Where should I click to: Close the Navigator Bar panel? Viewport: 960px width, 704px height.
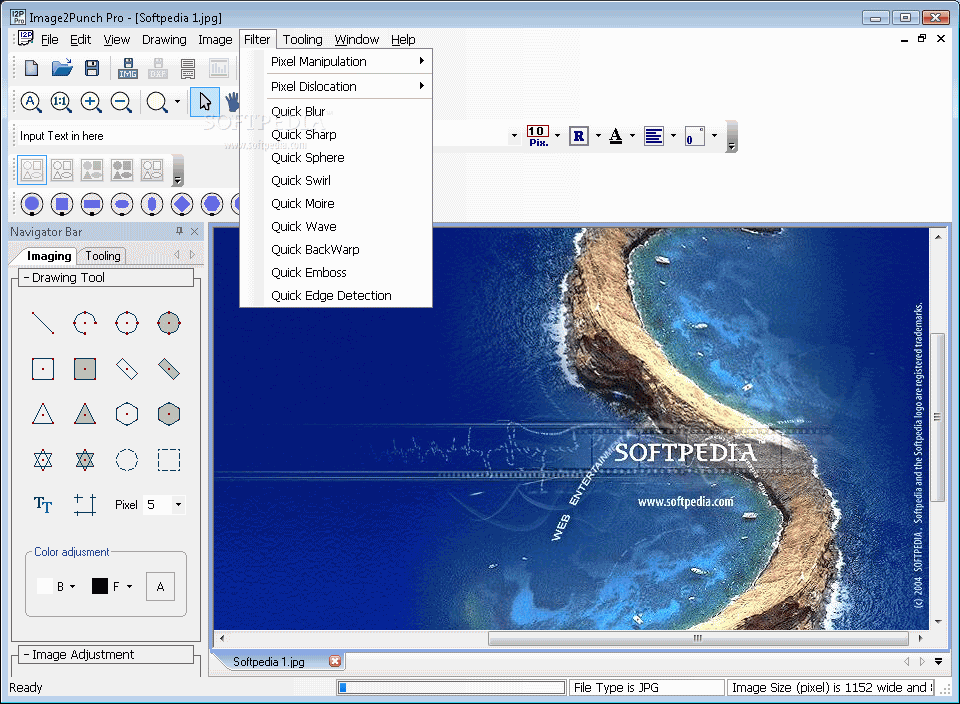point(195,231)
